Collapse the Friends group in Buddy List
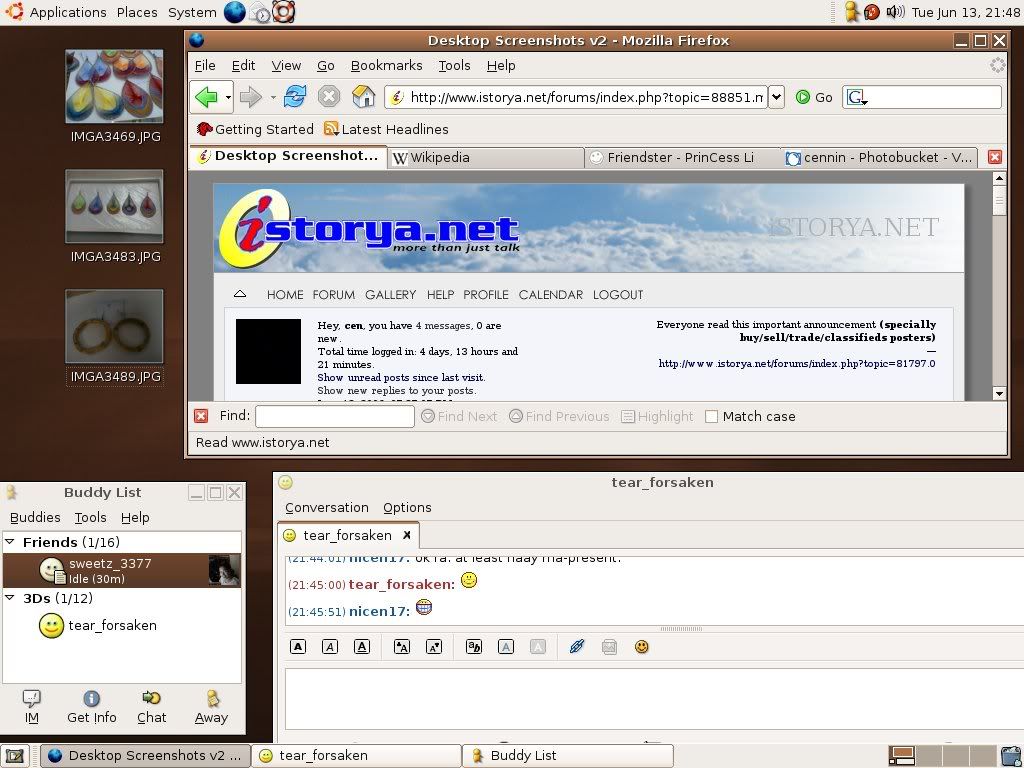Screen dimensions: 1024x768 (11, 542)
